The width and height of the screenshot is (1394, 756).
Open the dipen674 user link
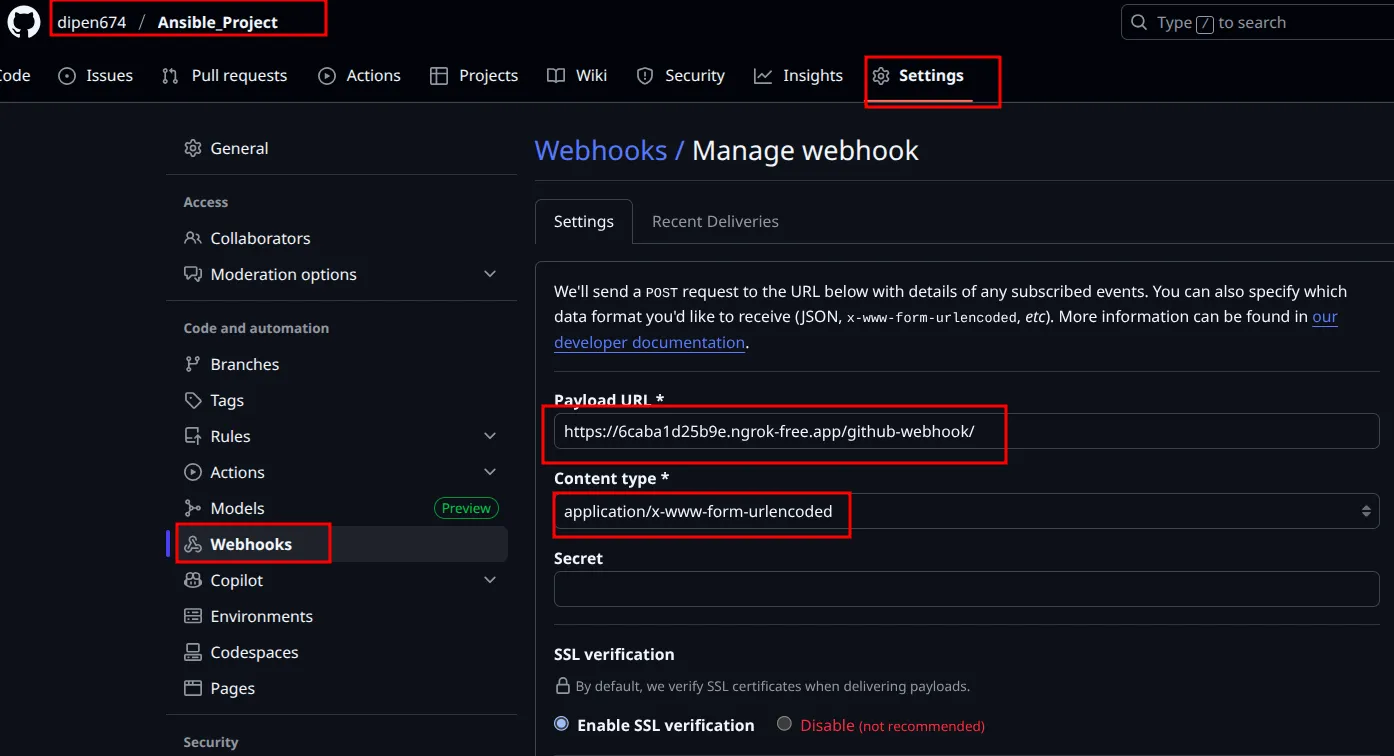[x=92, y=22]
